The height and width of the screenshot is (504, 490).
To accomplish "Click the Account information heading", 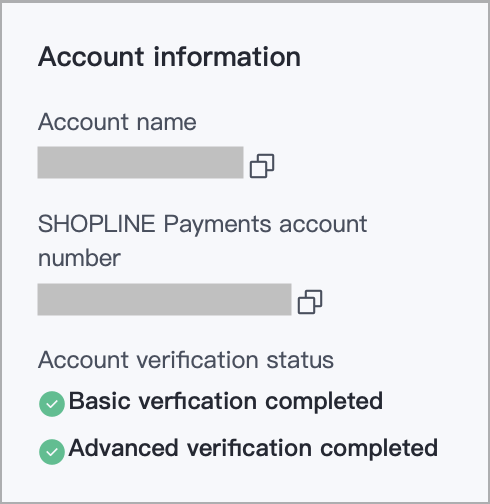I will (x=169, y=57).
